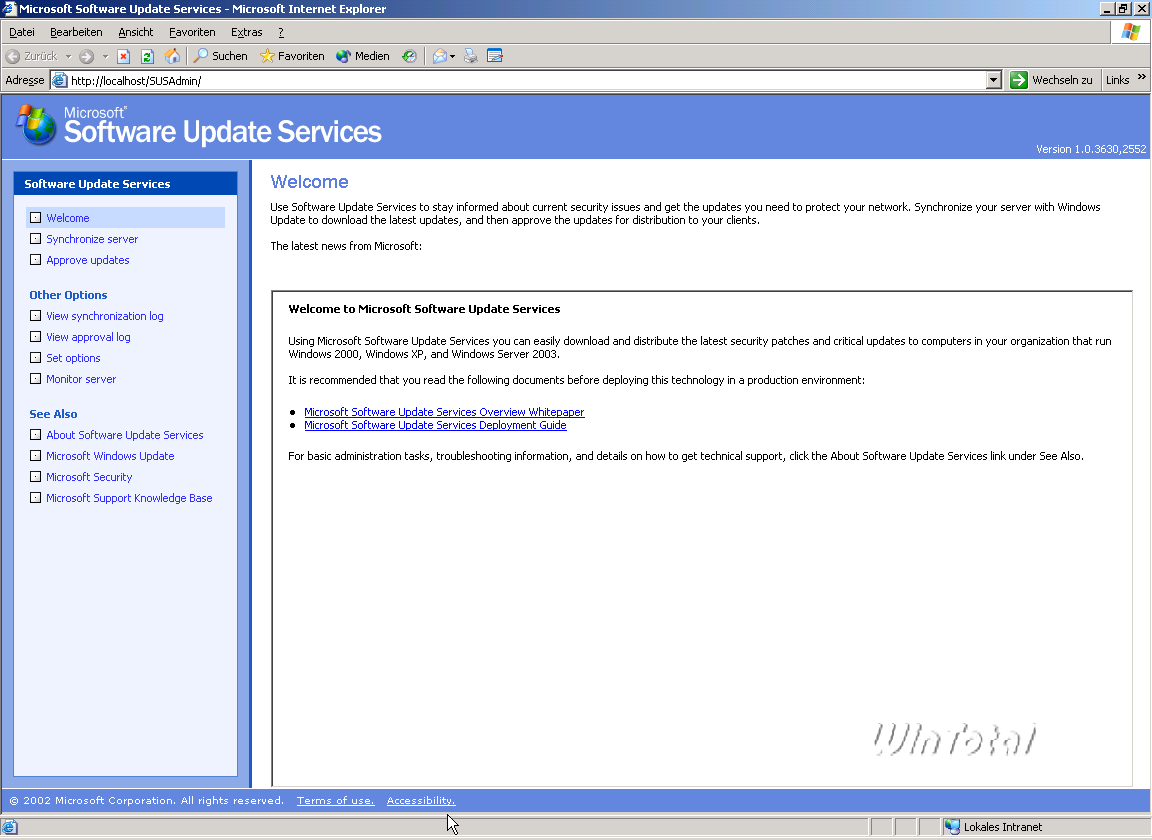1152x840 pixels.
Task: Open the Approve updates page
Action: 87,259
